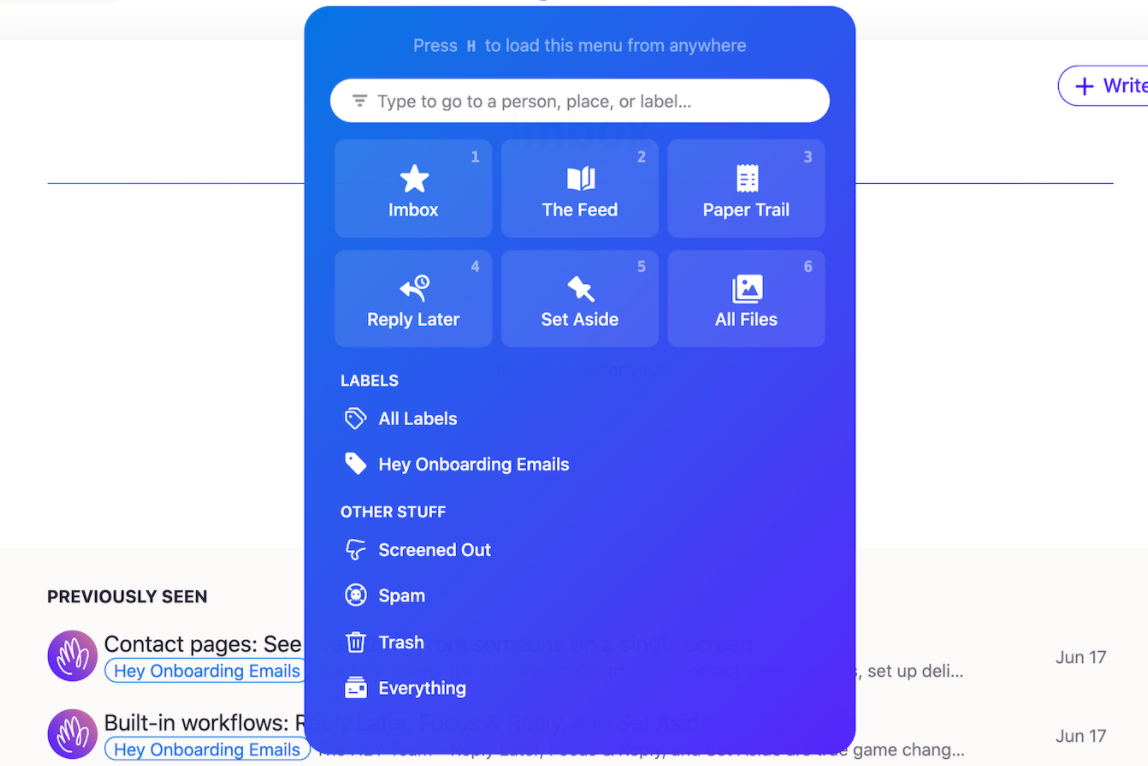Click the Write button
1148x766 pixels.
[1104, 86]
